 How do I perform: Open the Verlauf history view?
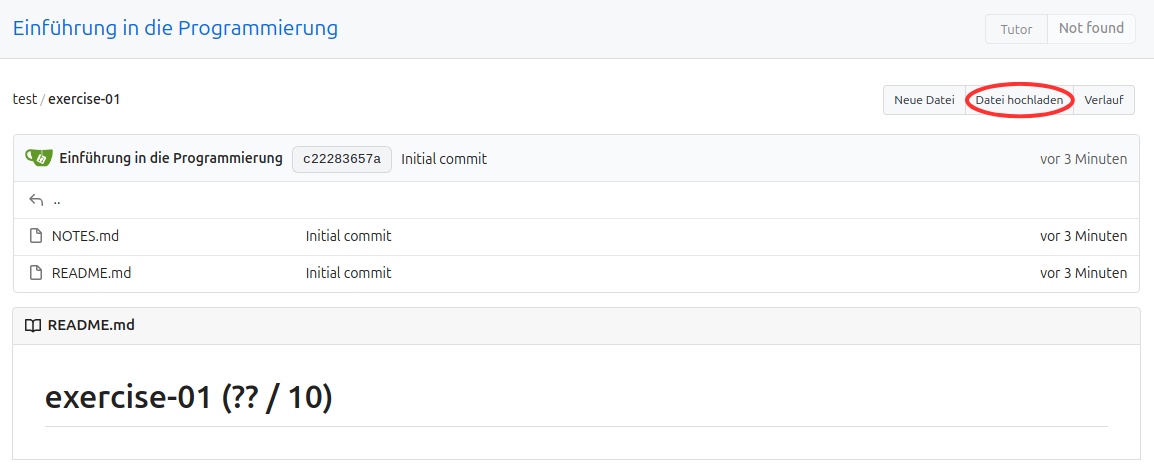click(1103, 100)
